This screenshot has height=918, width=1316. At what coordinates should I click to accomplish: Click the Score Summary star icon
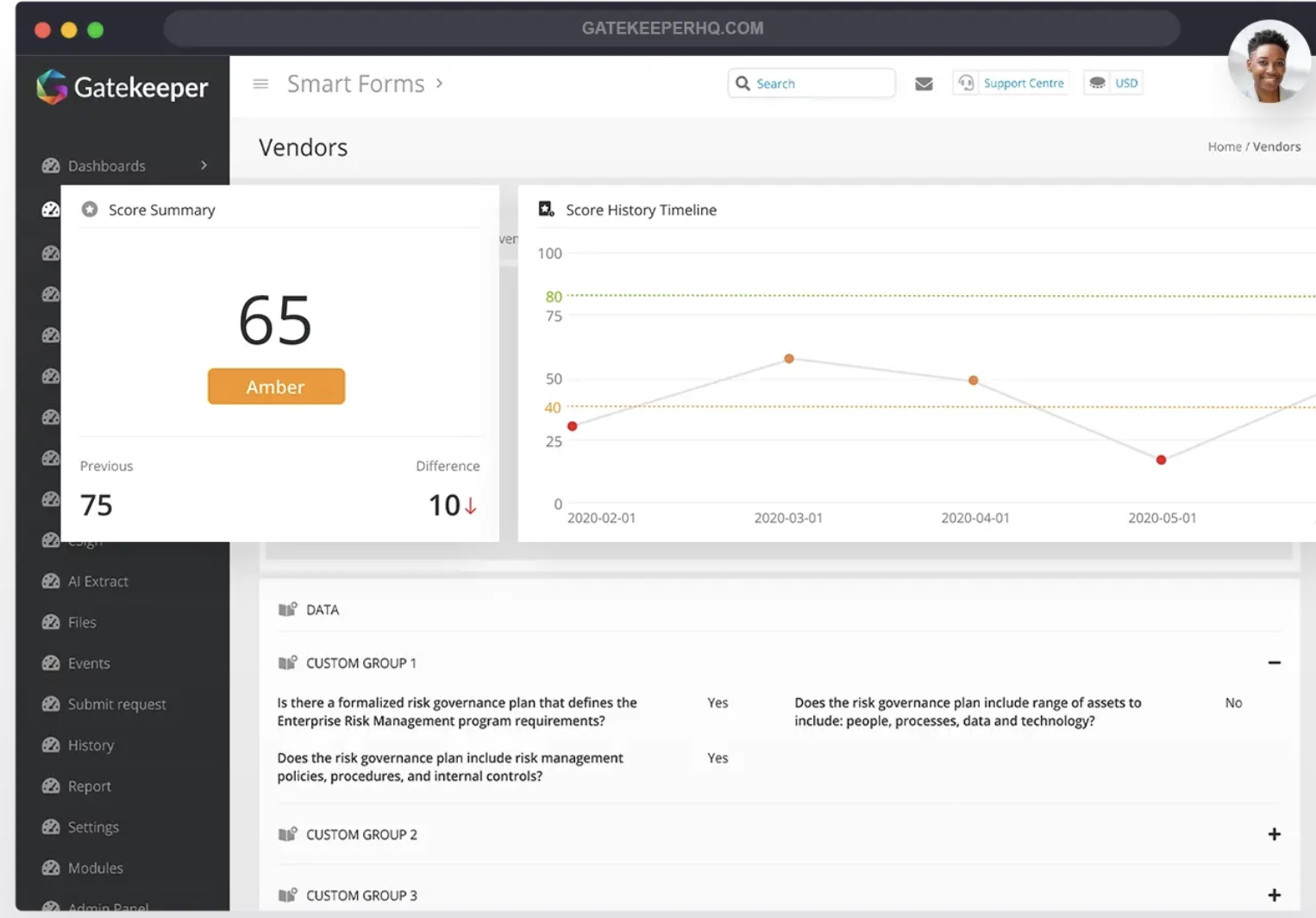[x=90, y=210]
